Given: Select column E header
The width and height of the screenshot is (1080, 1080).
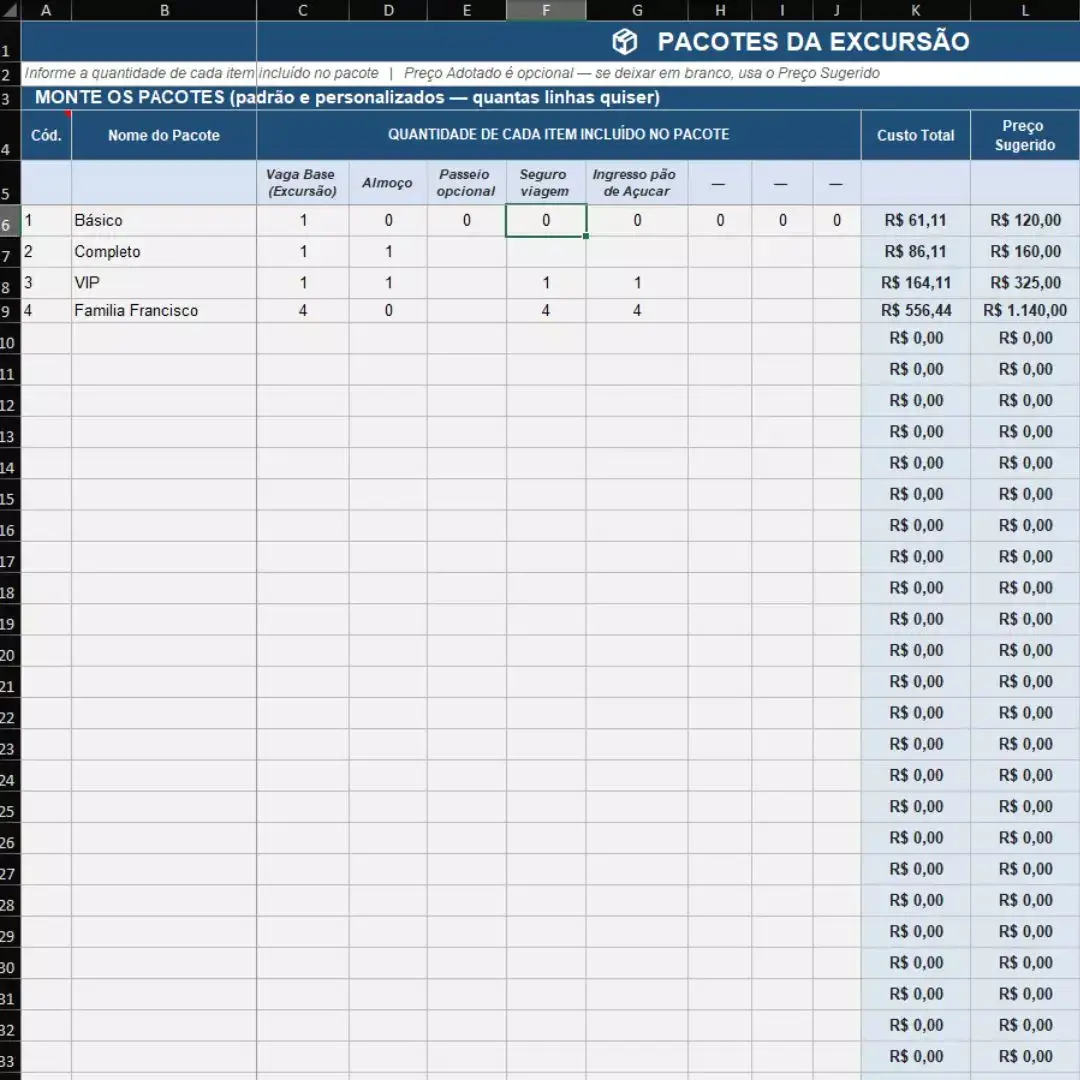Looking at the screenshot, I should click(x=467, y=10).
